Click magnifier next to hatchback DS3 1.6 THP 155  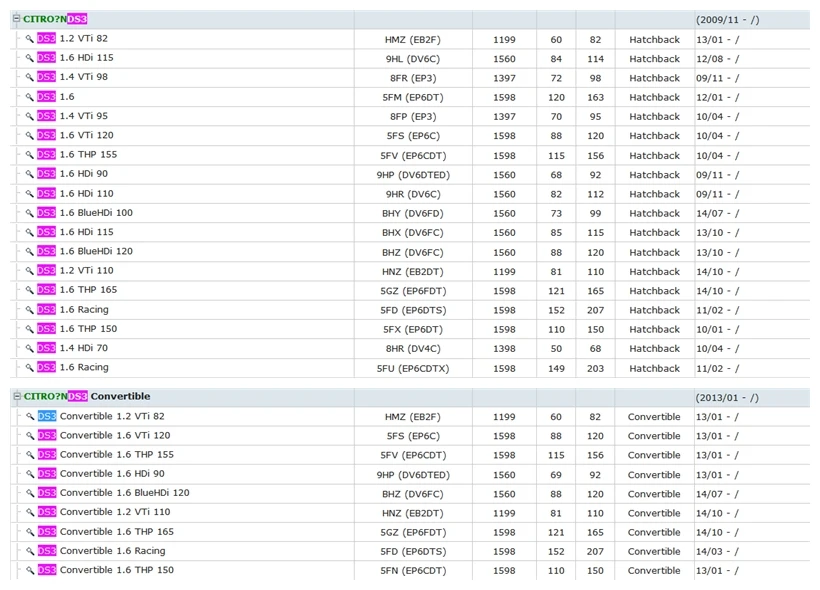click(30, 155)
